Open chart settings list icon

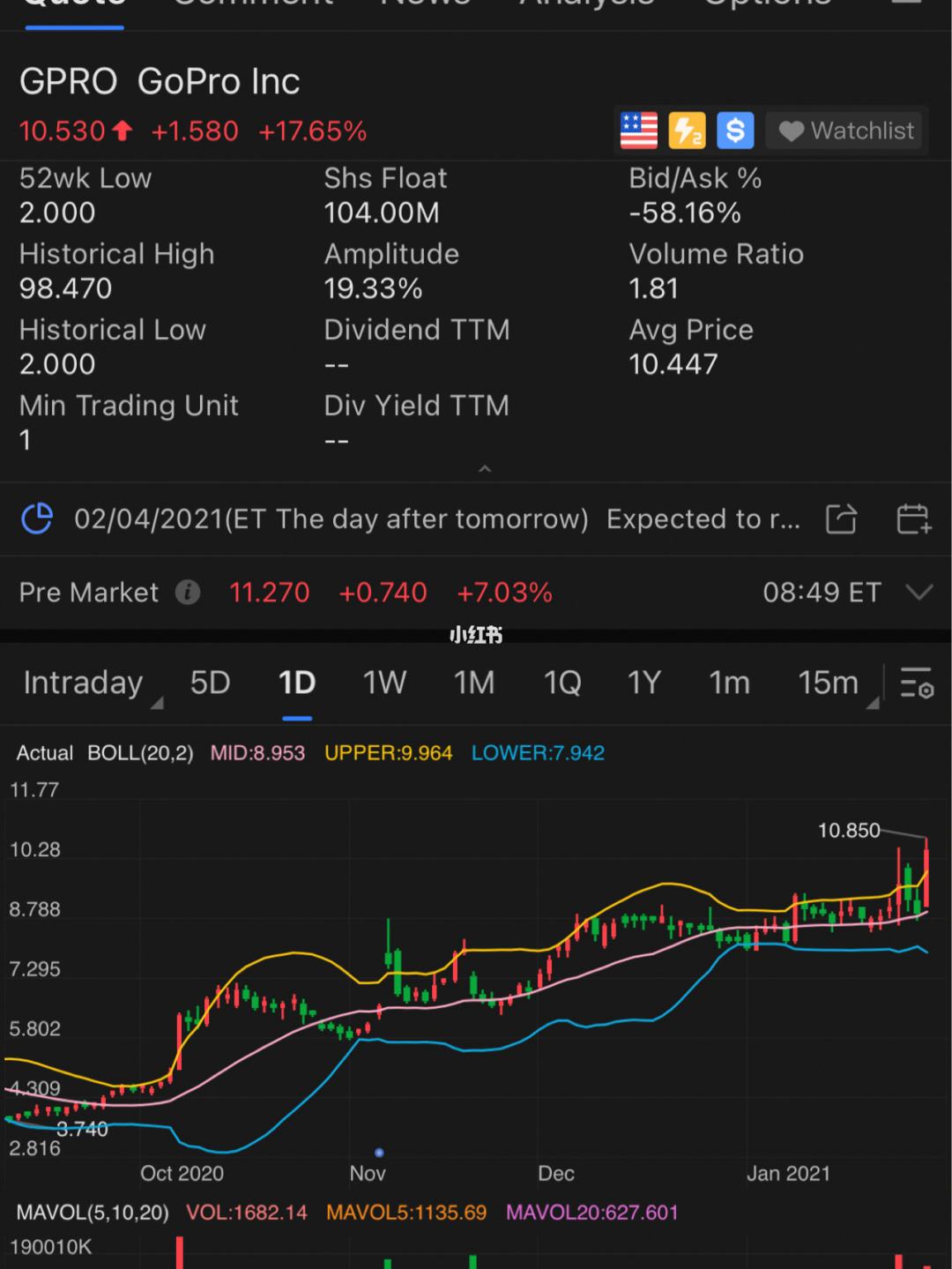point(917,683)
